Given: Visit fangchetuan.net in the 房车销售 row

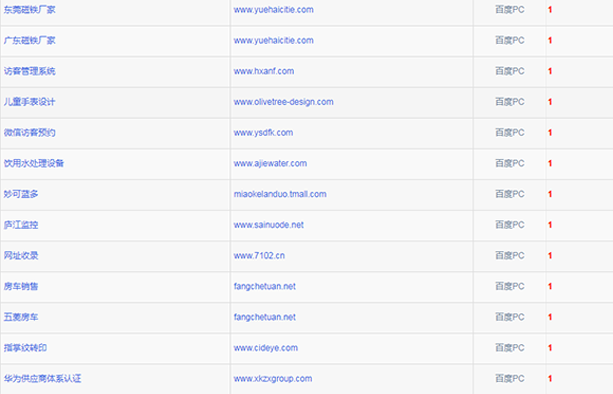Looking at the screenshot, I should (x=265, y=287).
